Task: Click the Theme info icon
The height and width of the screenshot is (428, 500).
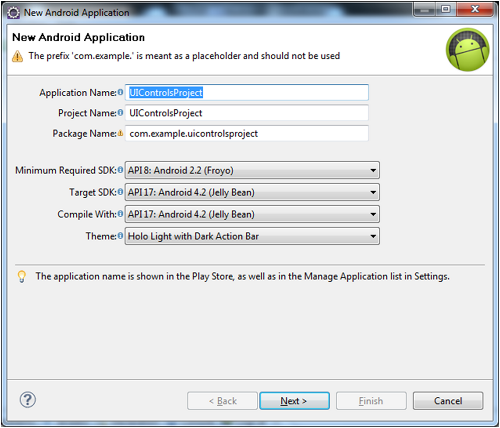Action: pyautogui.click(x=120, y=236)
